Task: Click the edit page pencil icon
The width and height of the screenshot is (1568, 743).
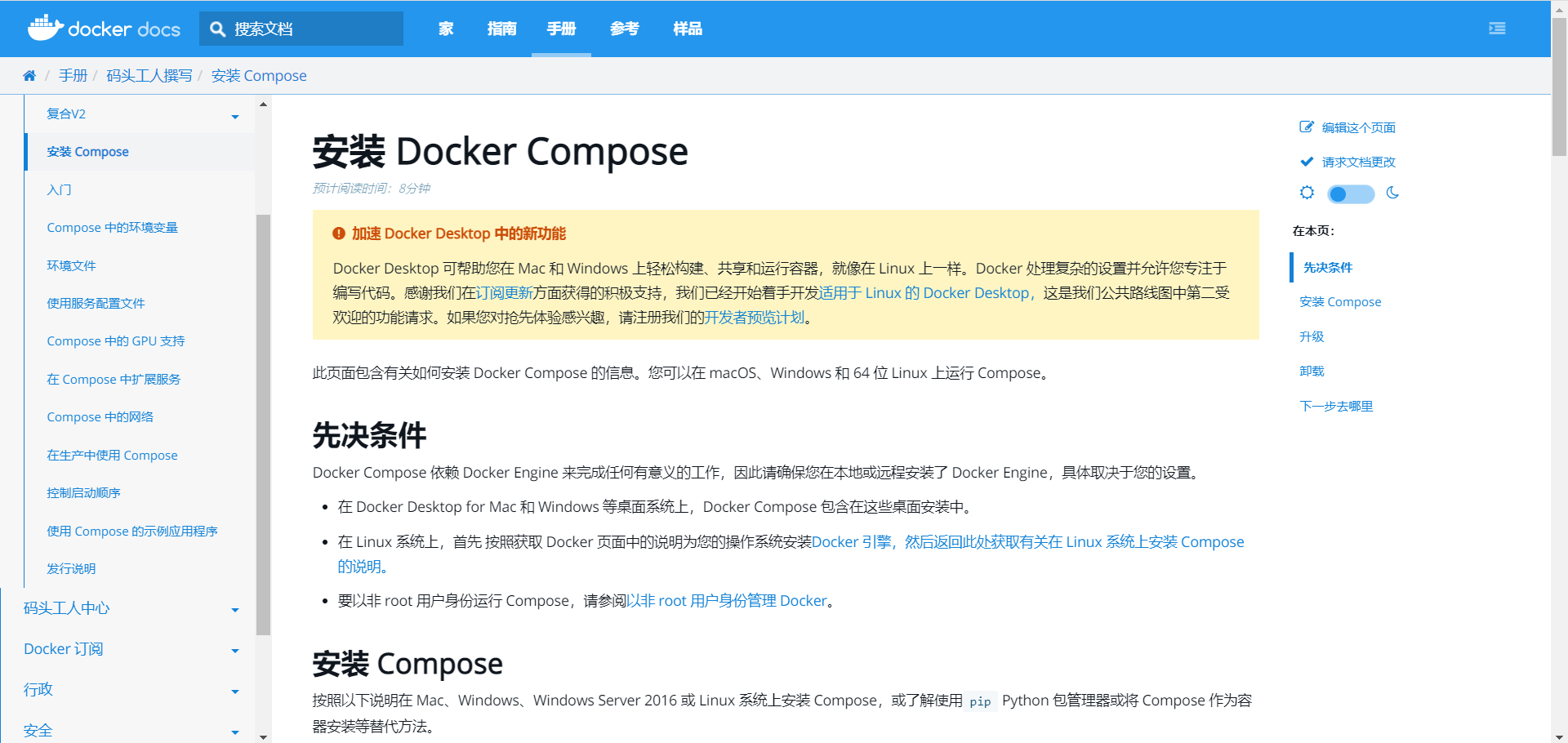Action: point(1307,127)
